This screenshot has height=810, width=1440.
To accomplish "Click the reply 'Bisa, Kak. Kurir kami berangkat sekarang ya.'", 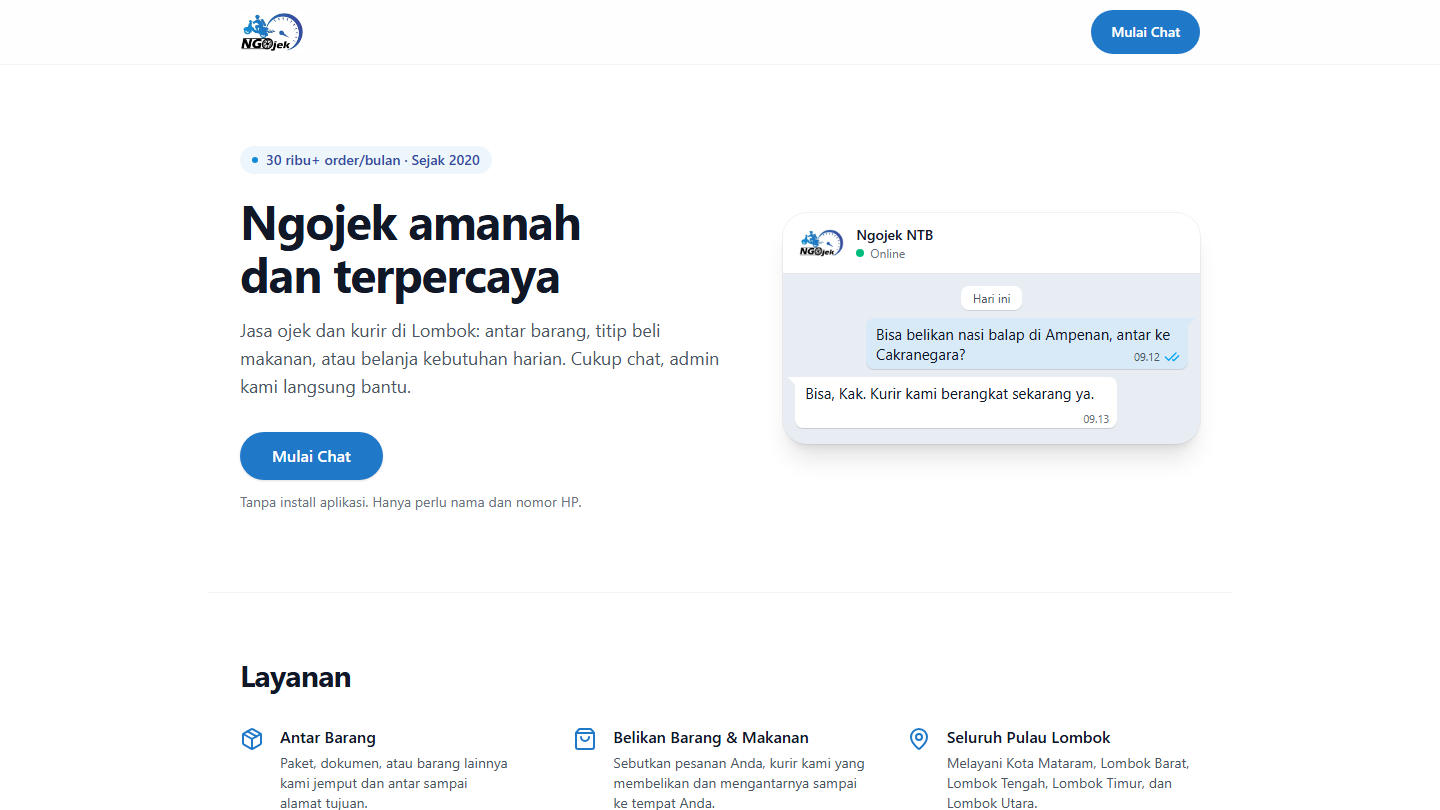I will click(x=955, y=402).
